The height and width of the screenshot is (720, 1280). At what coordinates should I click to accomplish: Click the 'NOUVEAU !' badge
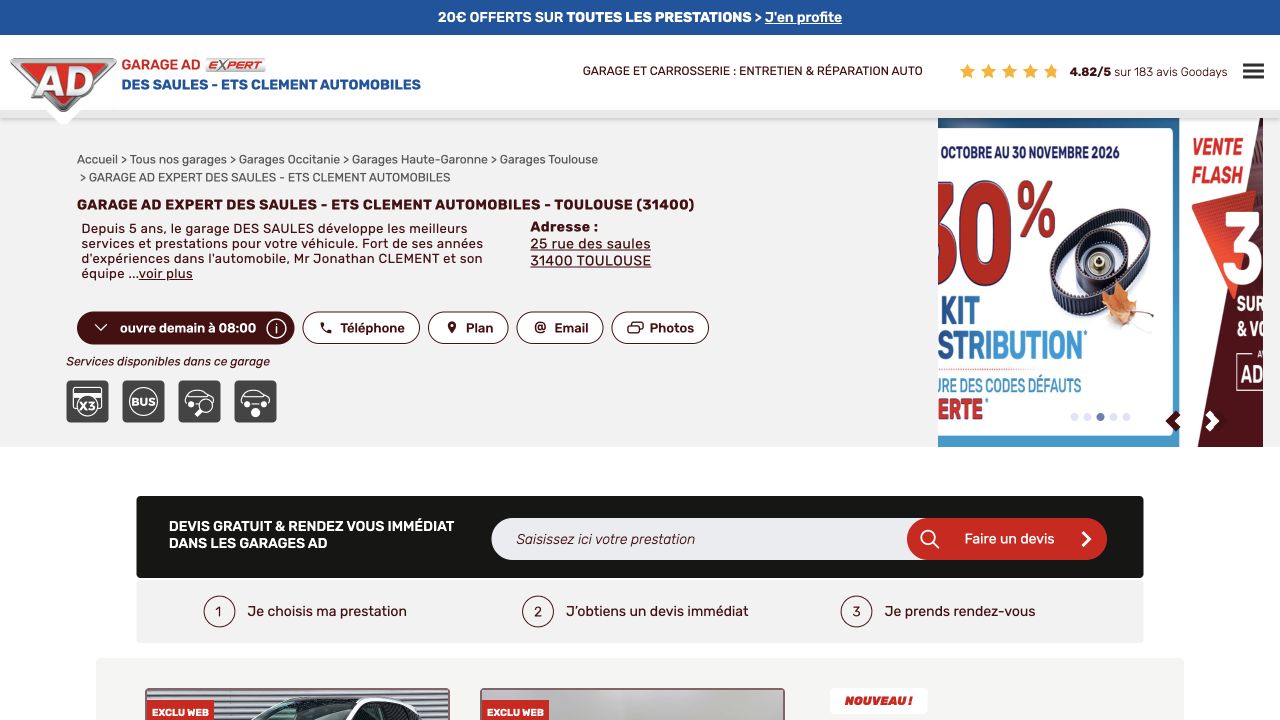tap(878, 701)
